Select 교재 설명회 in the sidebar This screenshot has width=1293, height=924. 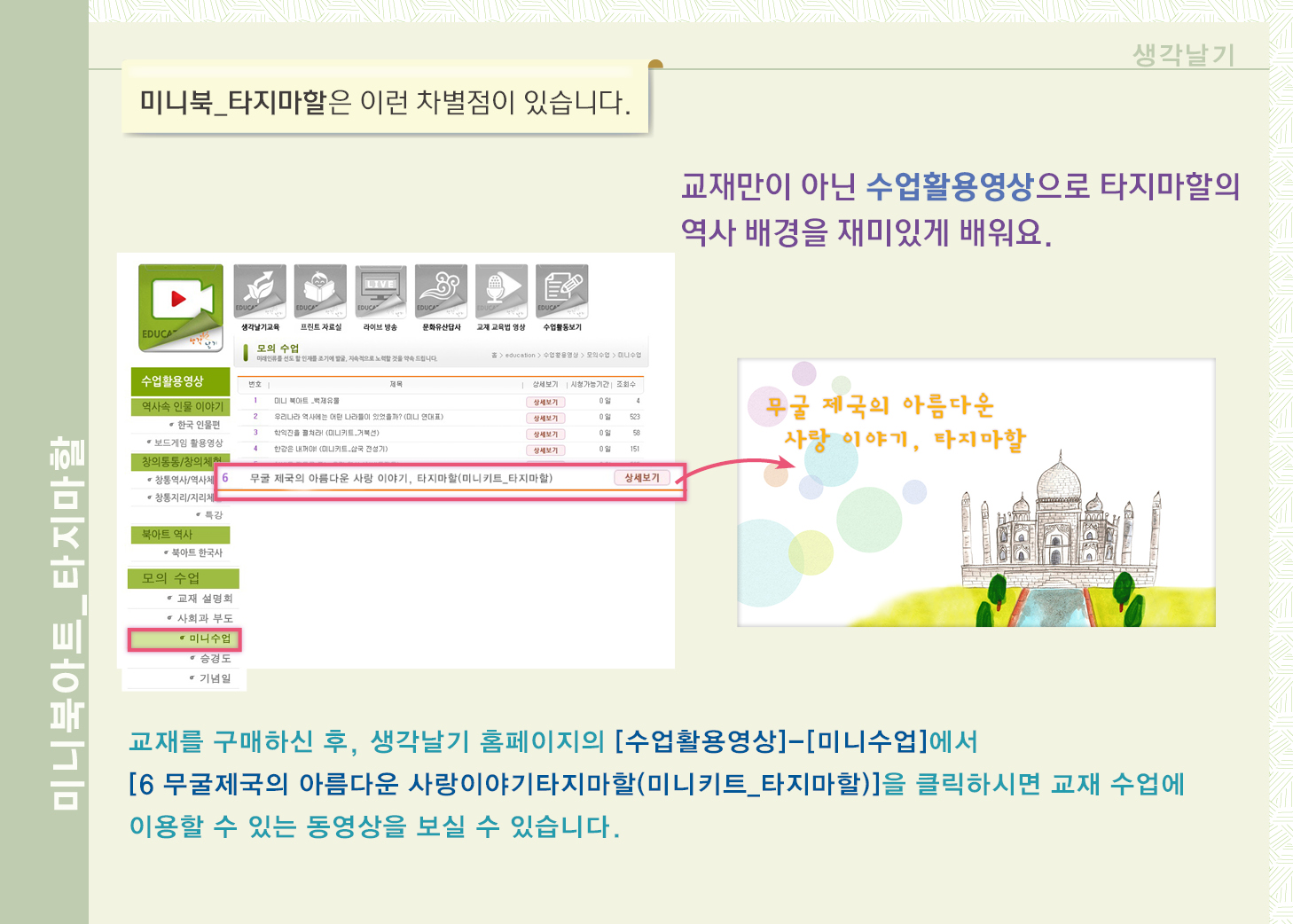click(x=204, y=599)
